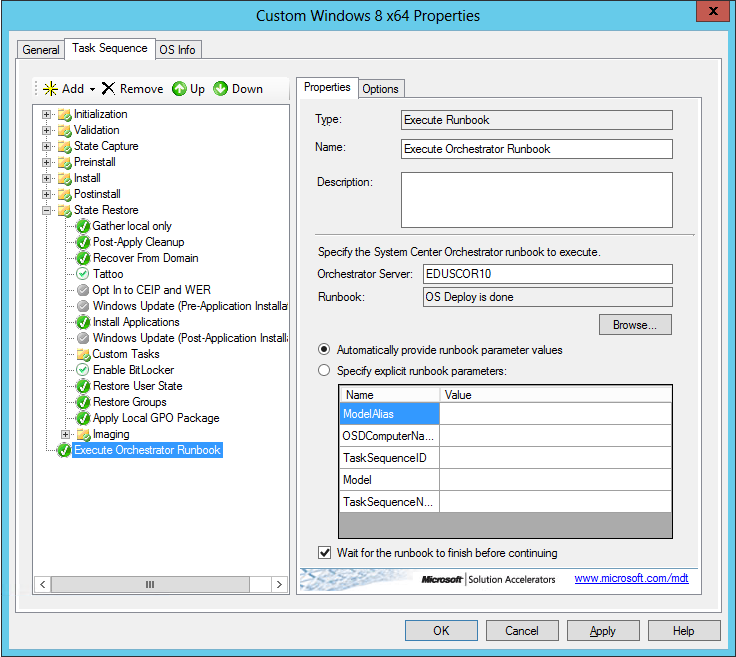This screenshot has width=736, height=657.
Task: Switch to the OS Info tab
Action: 179,49
